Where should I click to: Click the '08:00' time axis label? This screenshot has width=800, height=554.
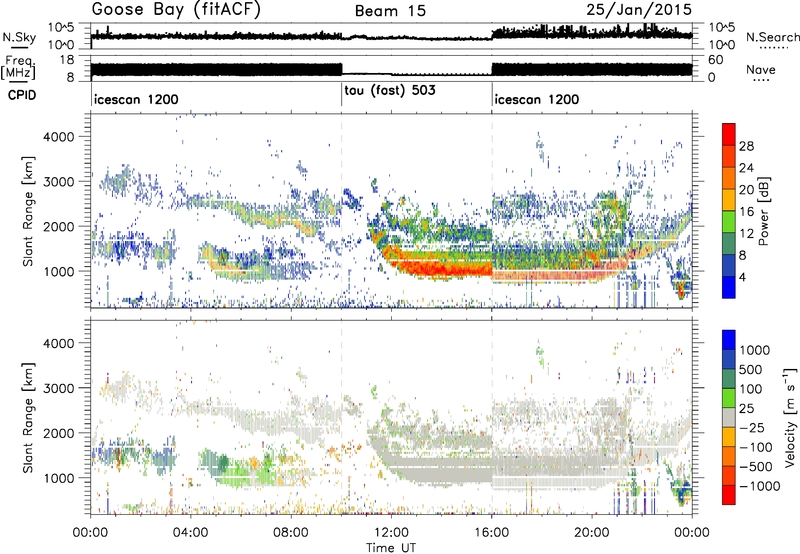(291, 532)
